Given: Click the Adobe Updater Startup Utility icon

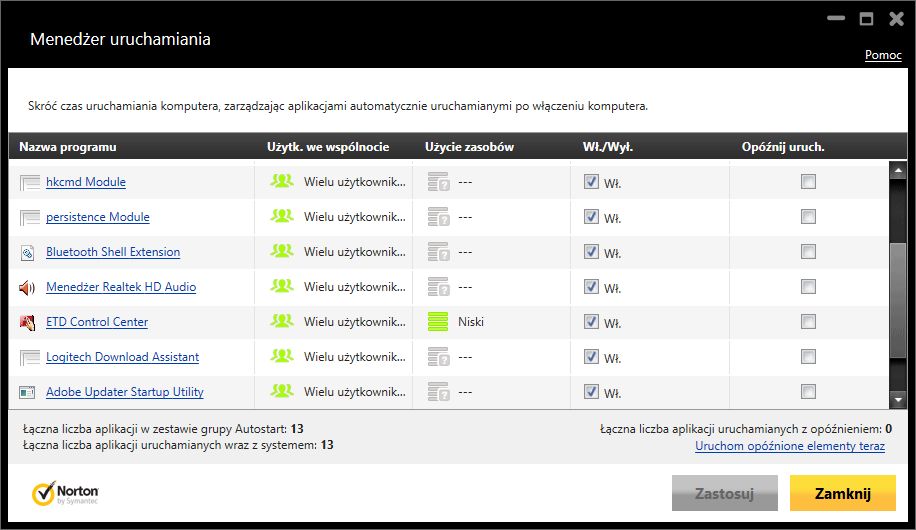Looking at the screenshot, I should pos(27,393).
